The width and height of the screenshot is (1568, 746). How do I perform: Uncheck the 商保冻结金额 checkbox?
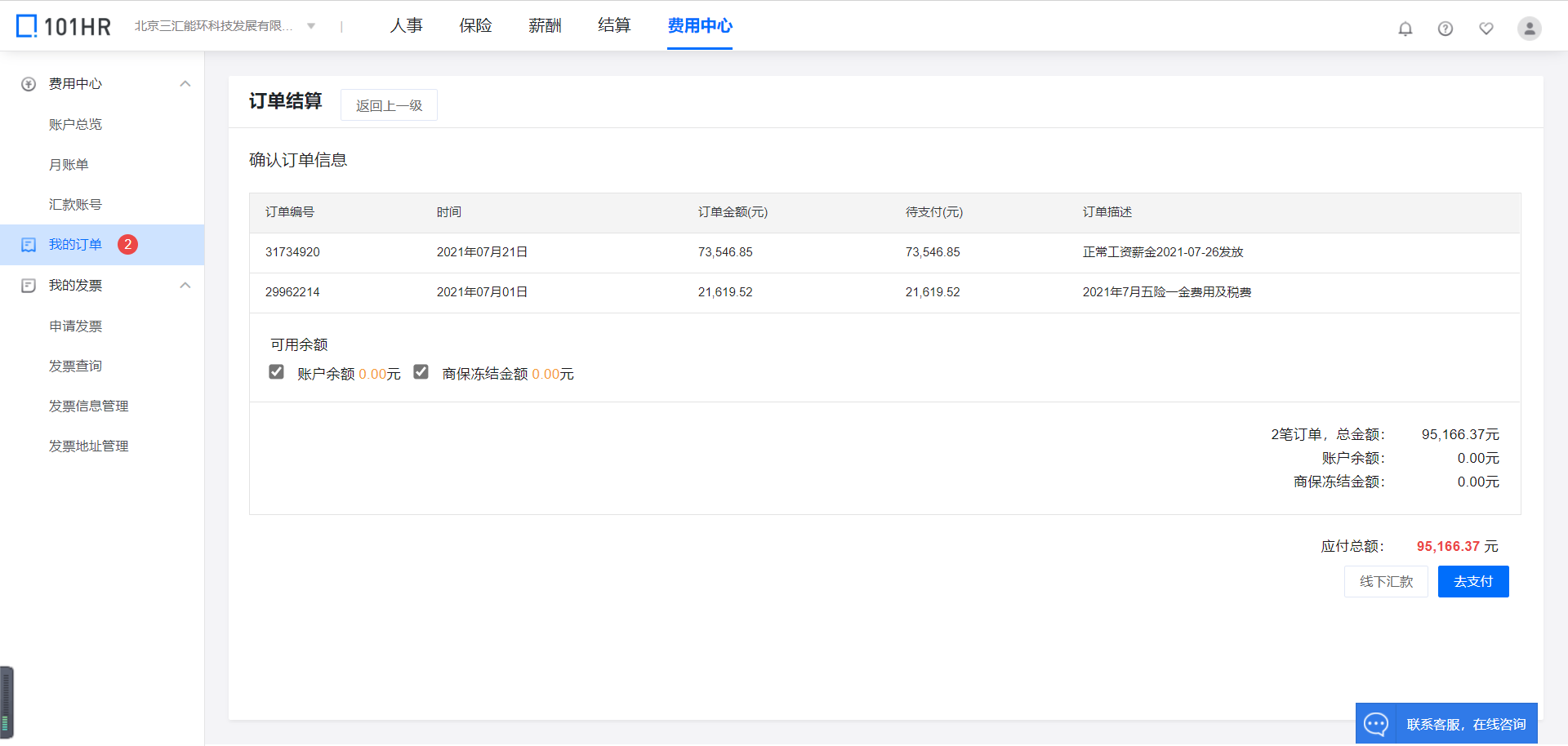pyautogui.click(x=421, y=372)
